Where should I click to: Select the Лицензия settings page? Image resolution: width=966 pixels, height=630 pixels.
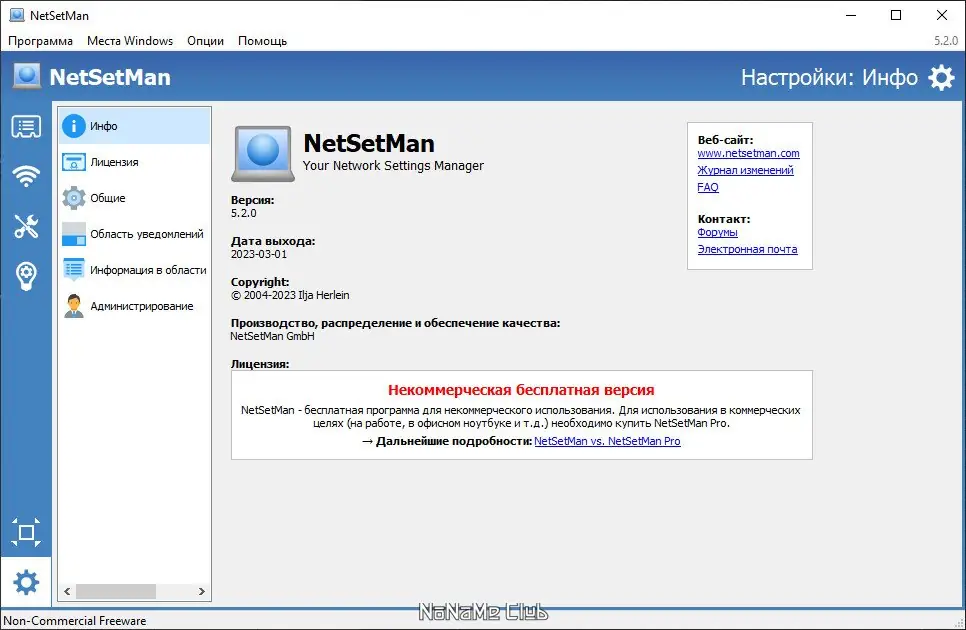(135, 162)
